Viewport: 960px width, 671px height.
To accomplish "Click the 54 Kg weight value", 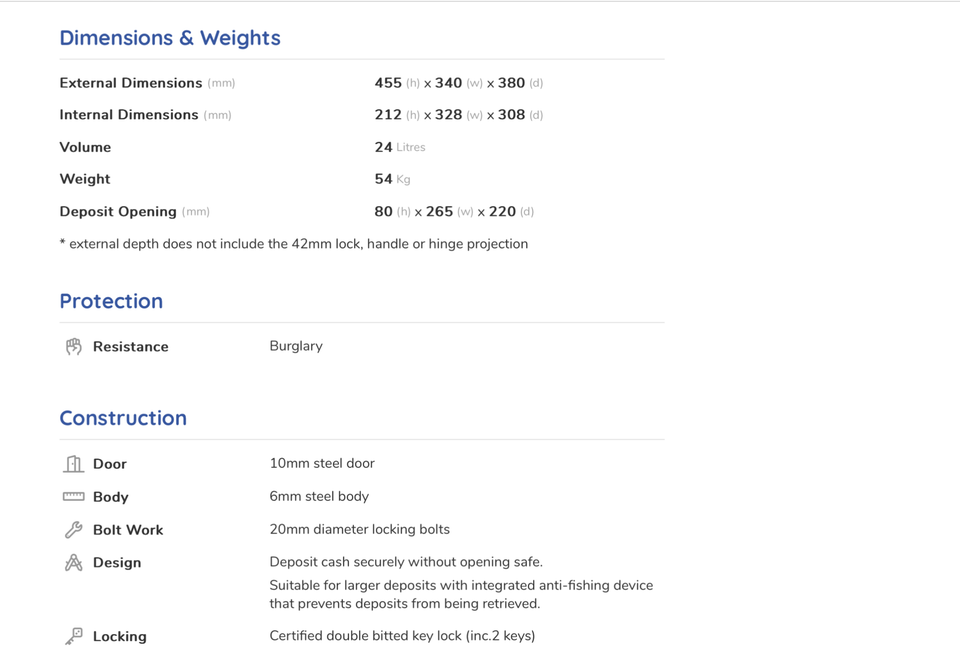I will click(x=392, y=179).
